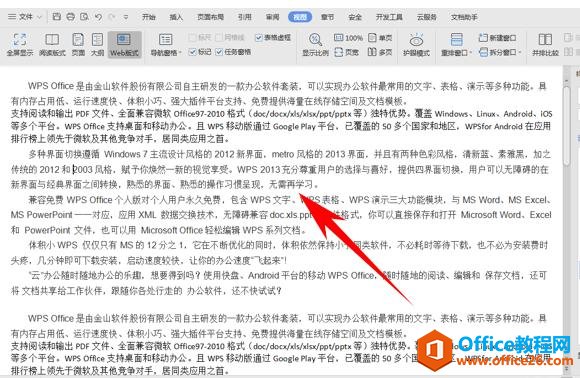
Task: Click "Google Play" in the first text block
Action: coord(294,126)
